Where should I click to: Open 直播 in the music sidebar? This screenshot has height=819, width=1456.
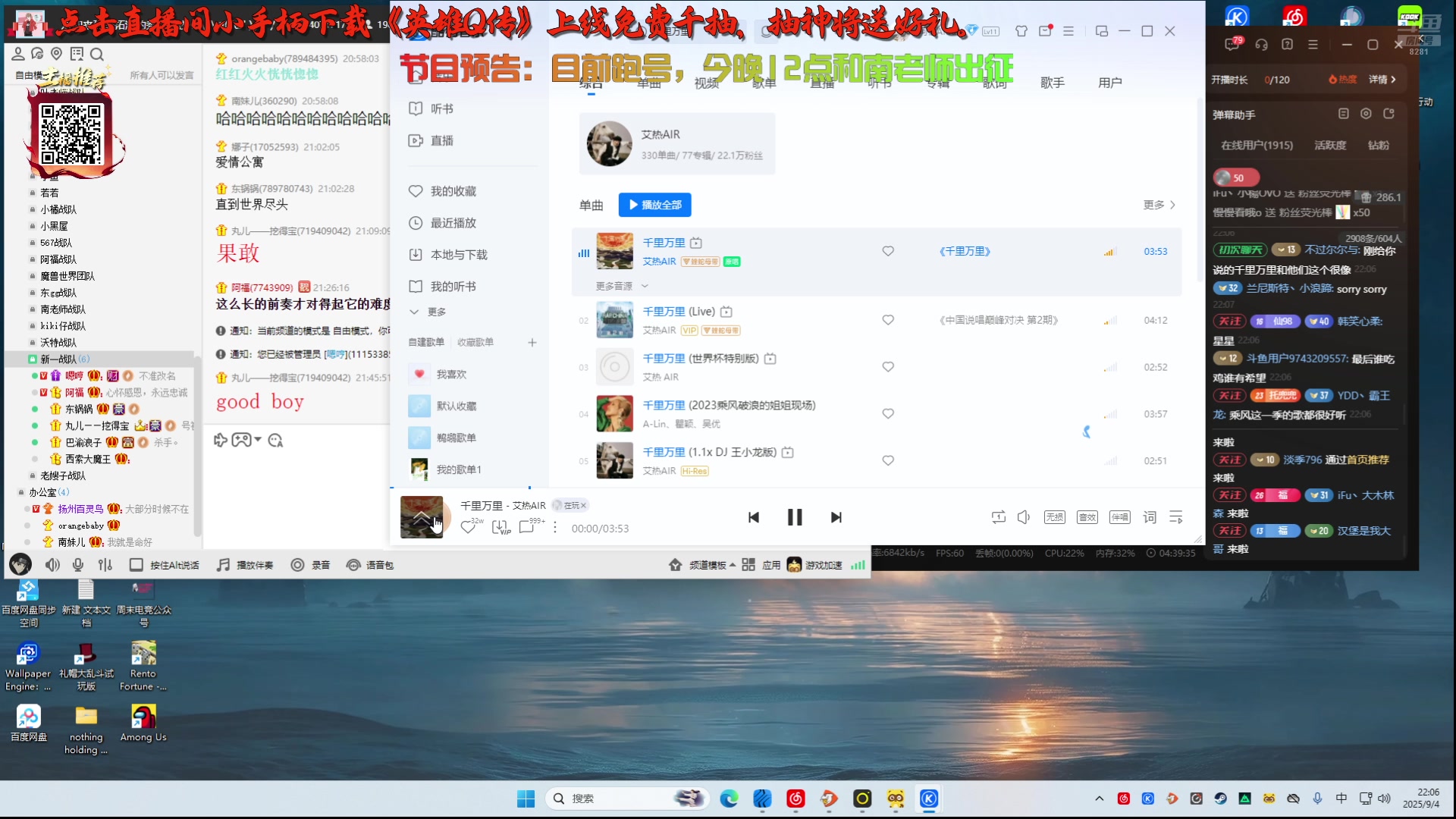[x=431, y=140]
